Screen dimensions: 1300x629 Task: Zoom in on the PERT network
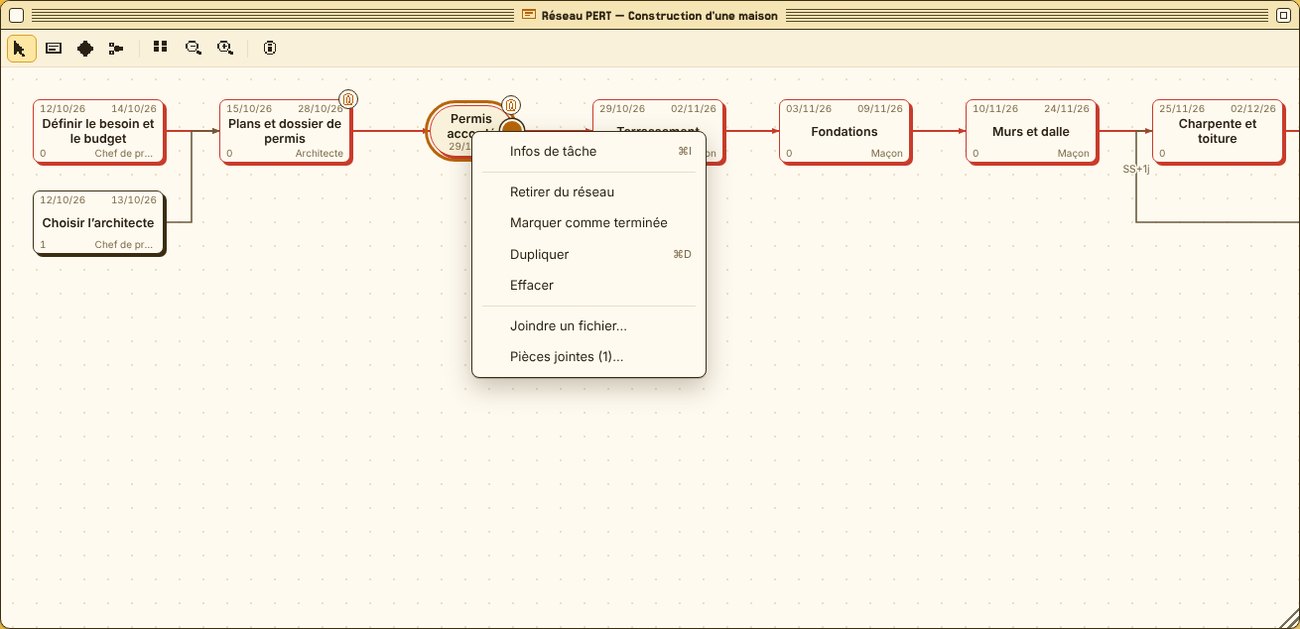click(x=226, y=47)
